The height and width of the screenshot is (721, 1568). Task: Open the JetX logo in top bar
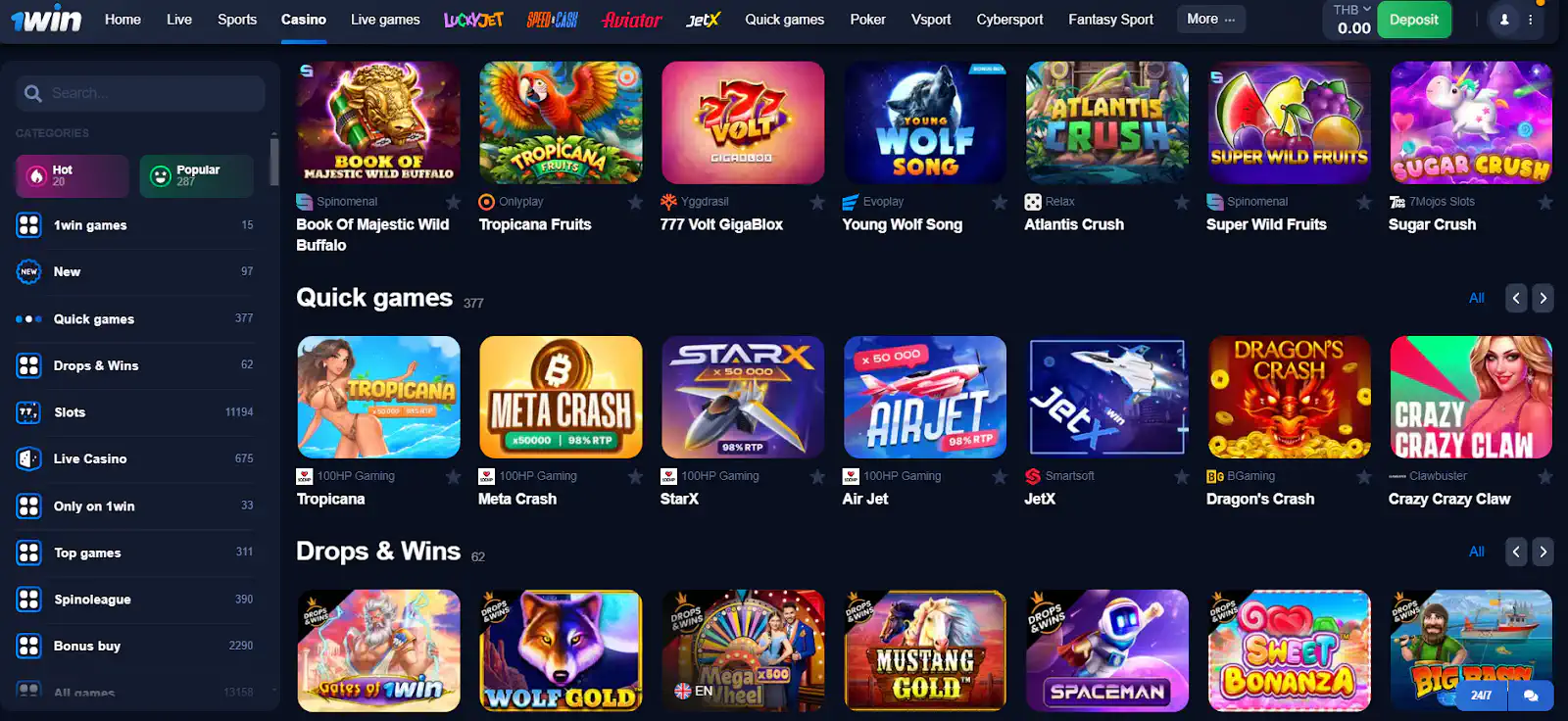[x=703, y=20]
